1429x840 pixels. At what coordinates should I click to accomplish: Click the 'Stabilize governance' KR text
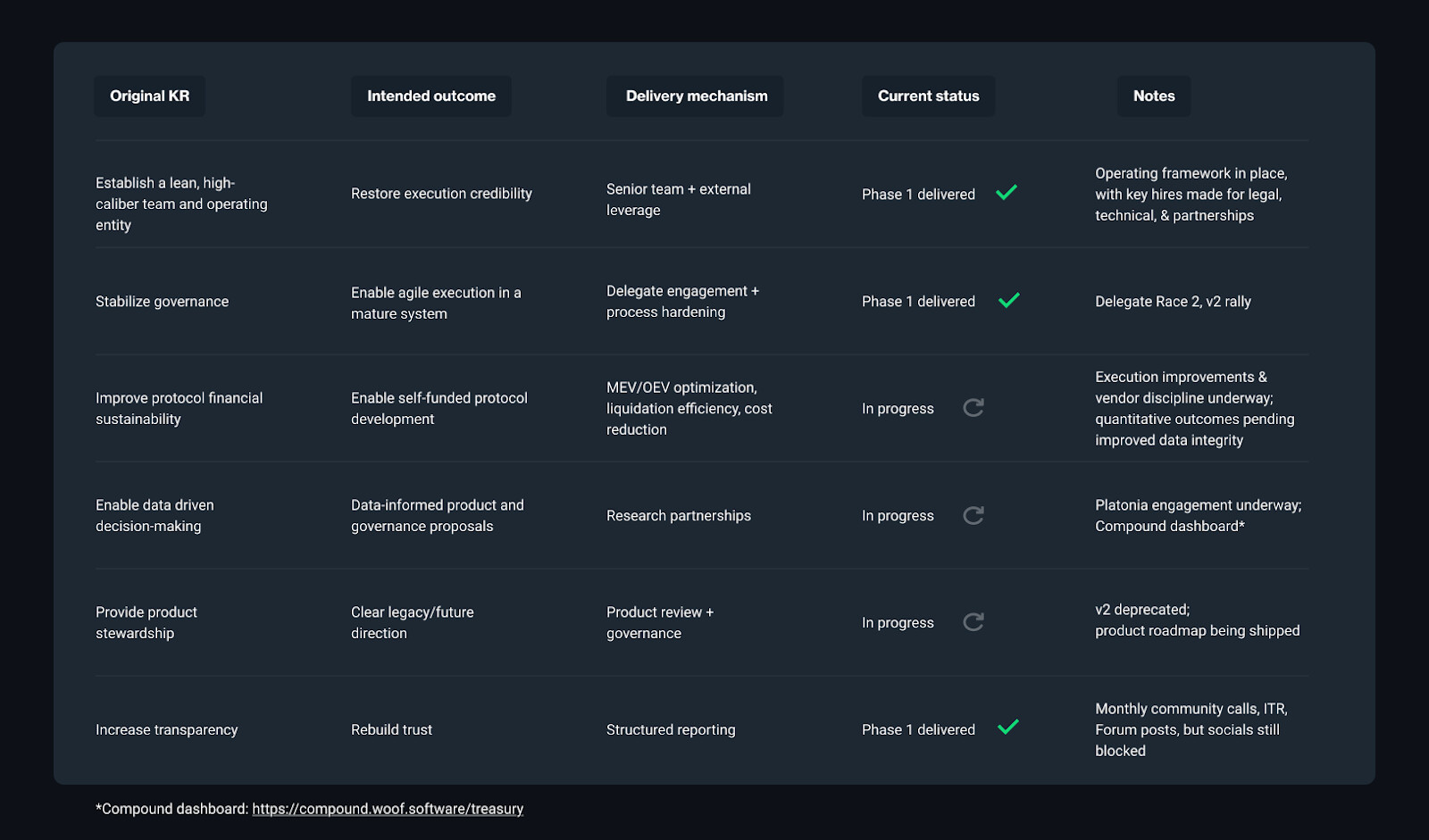(x=162, y=302)
